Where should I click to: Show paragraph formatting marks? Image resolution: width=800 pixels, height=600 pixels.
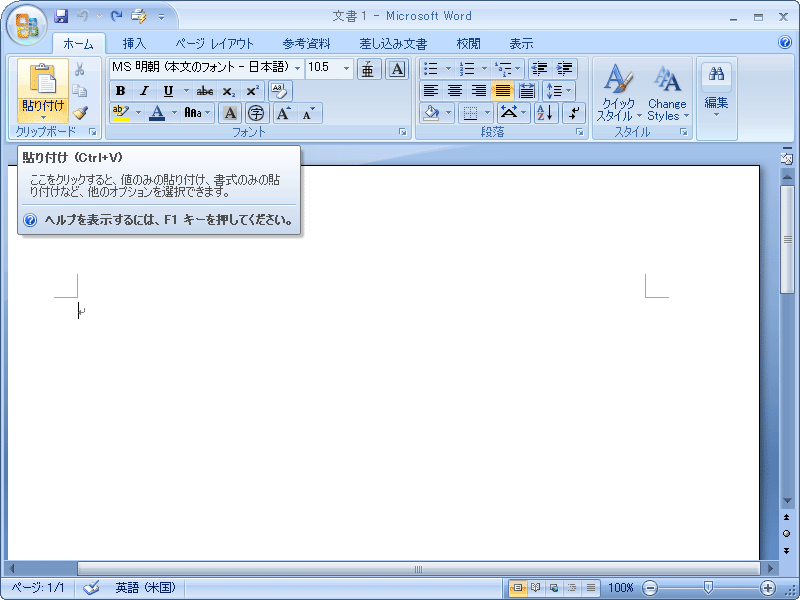574,113
